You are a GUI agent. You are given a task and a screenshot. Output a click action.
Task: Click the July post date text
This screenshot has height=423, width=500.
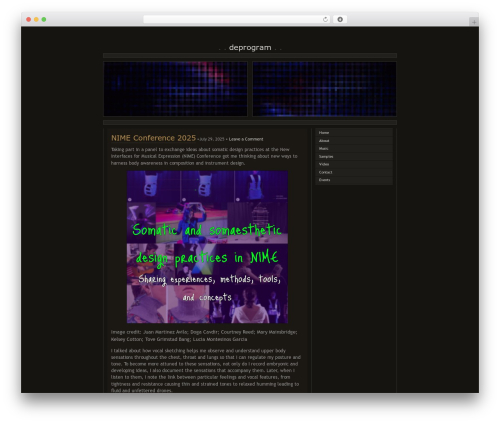point(212,139)
